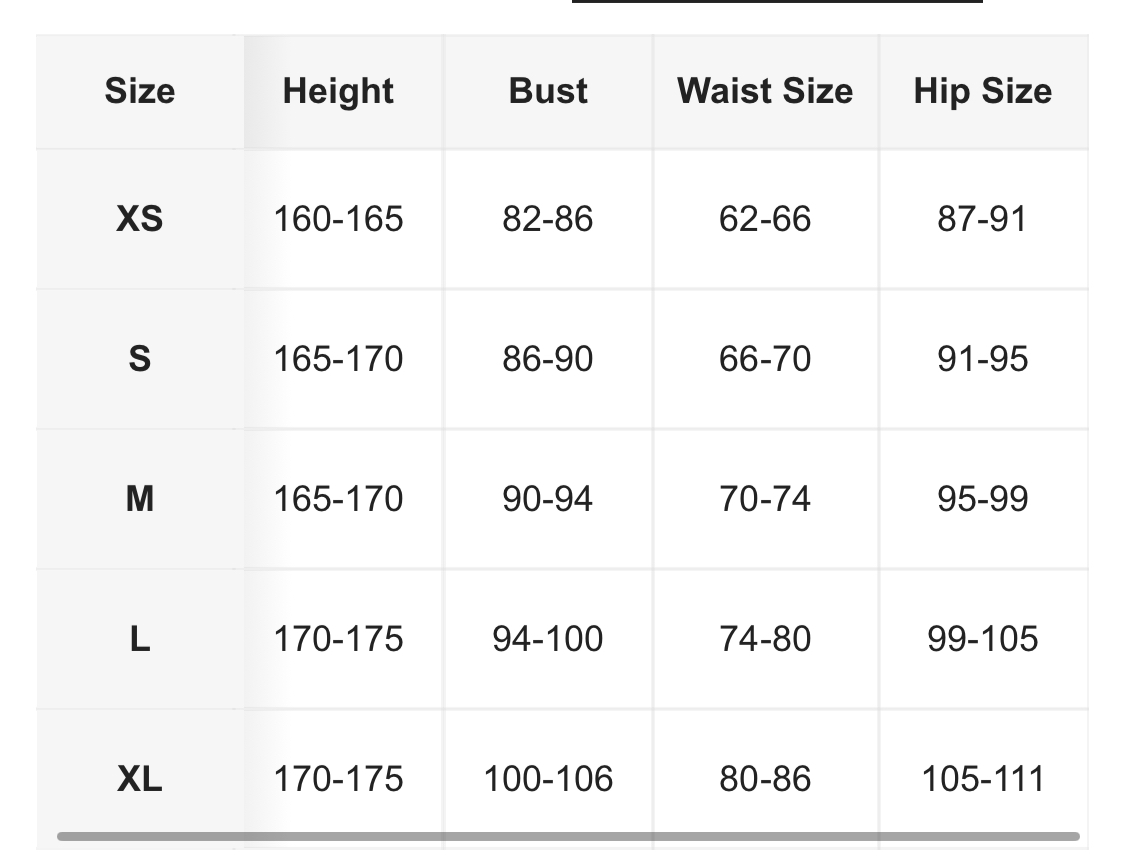Screen dimensions: 1125x867
Task: Click the Hip Size column header
Action: click(x=982, y=91)
